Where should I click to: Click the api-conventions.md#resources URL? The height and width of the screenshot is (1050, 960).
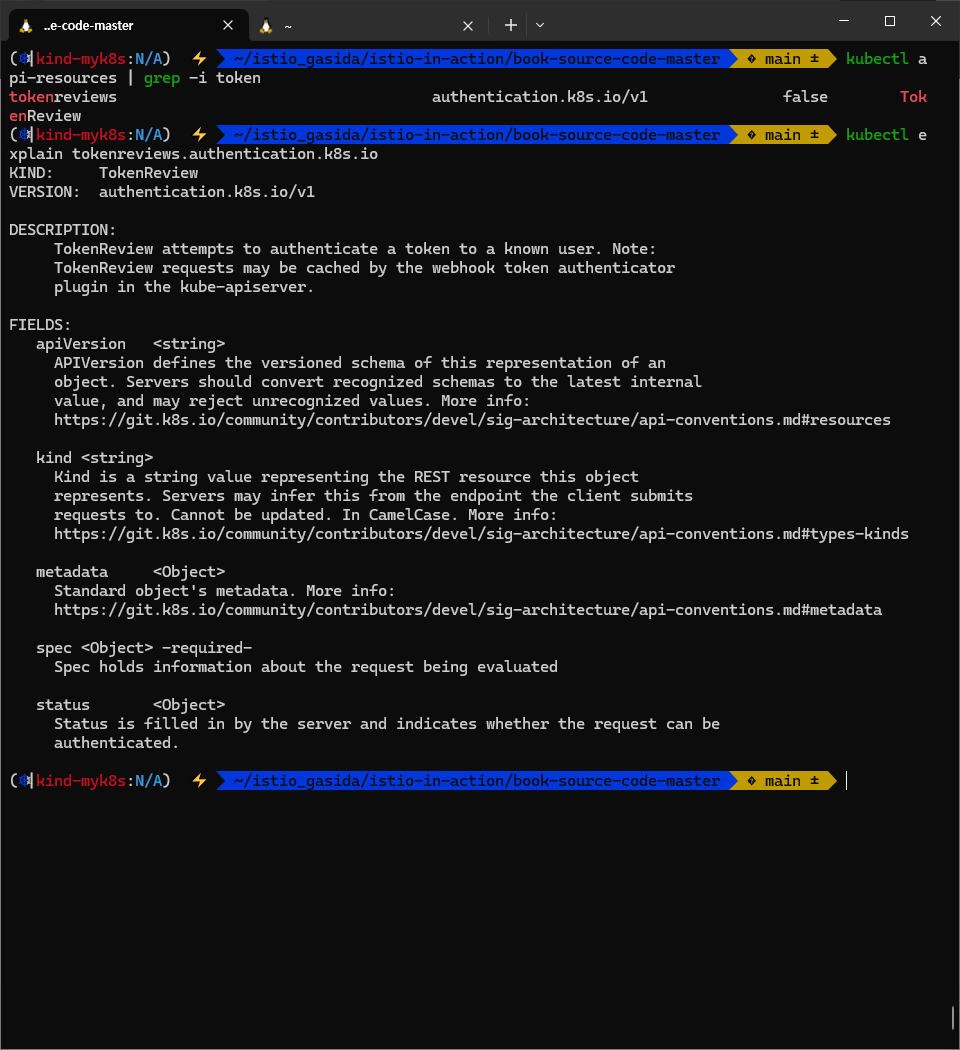click(472, 420)
